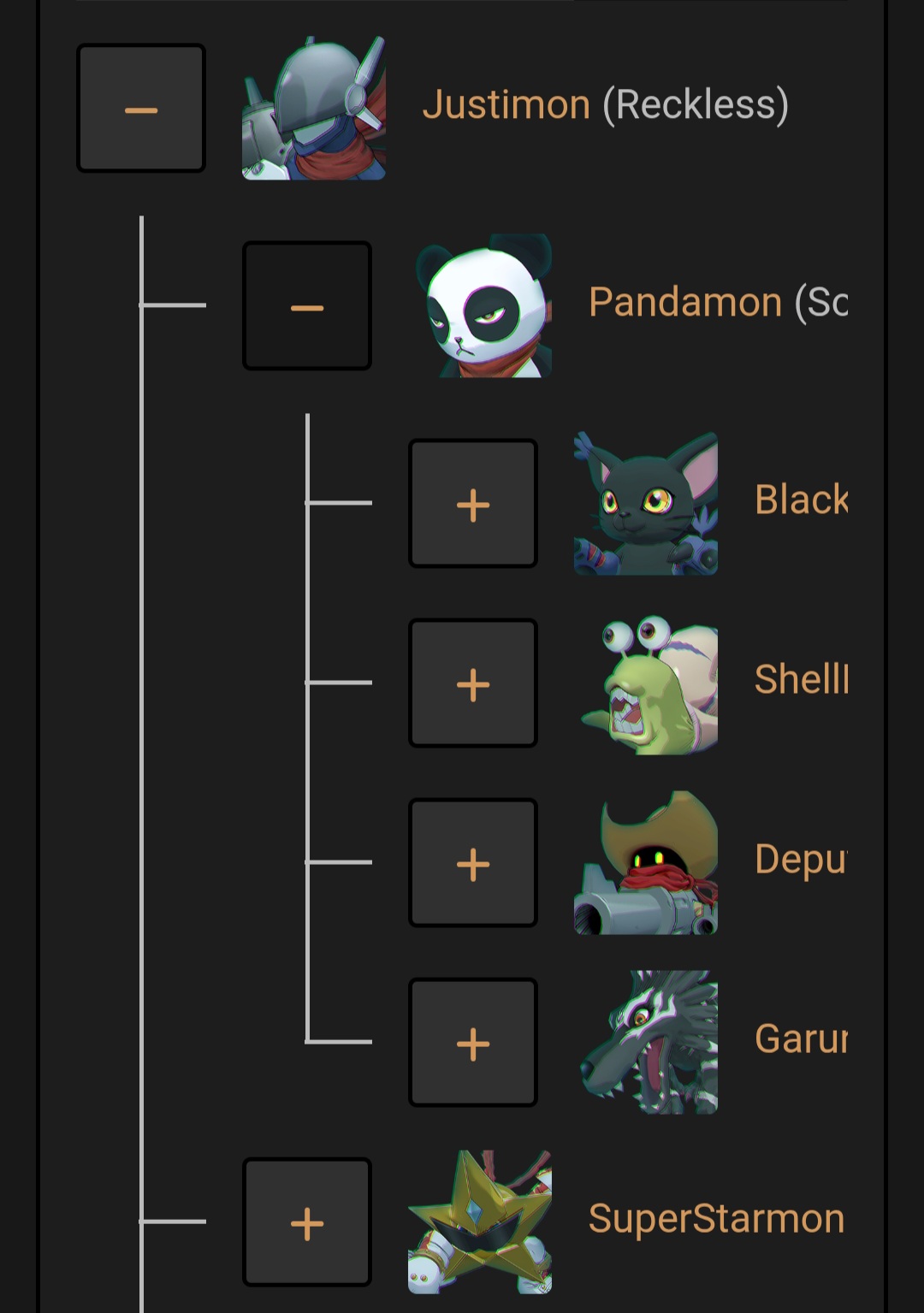Select the cowboy gunslinger Digimon portrait

tap(646, 863)
